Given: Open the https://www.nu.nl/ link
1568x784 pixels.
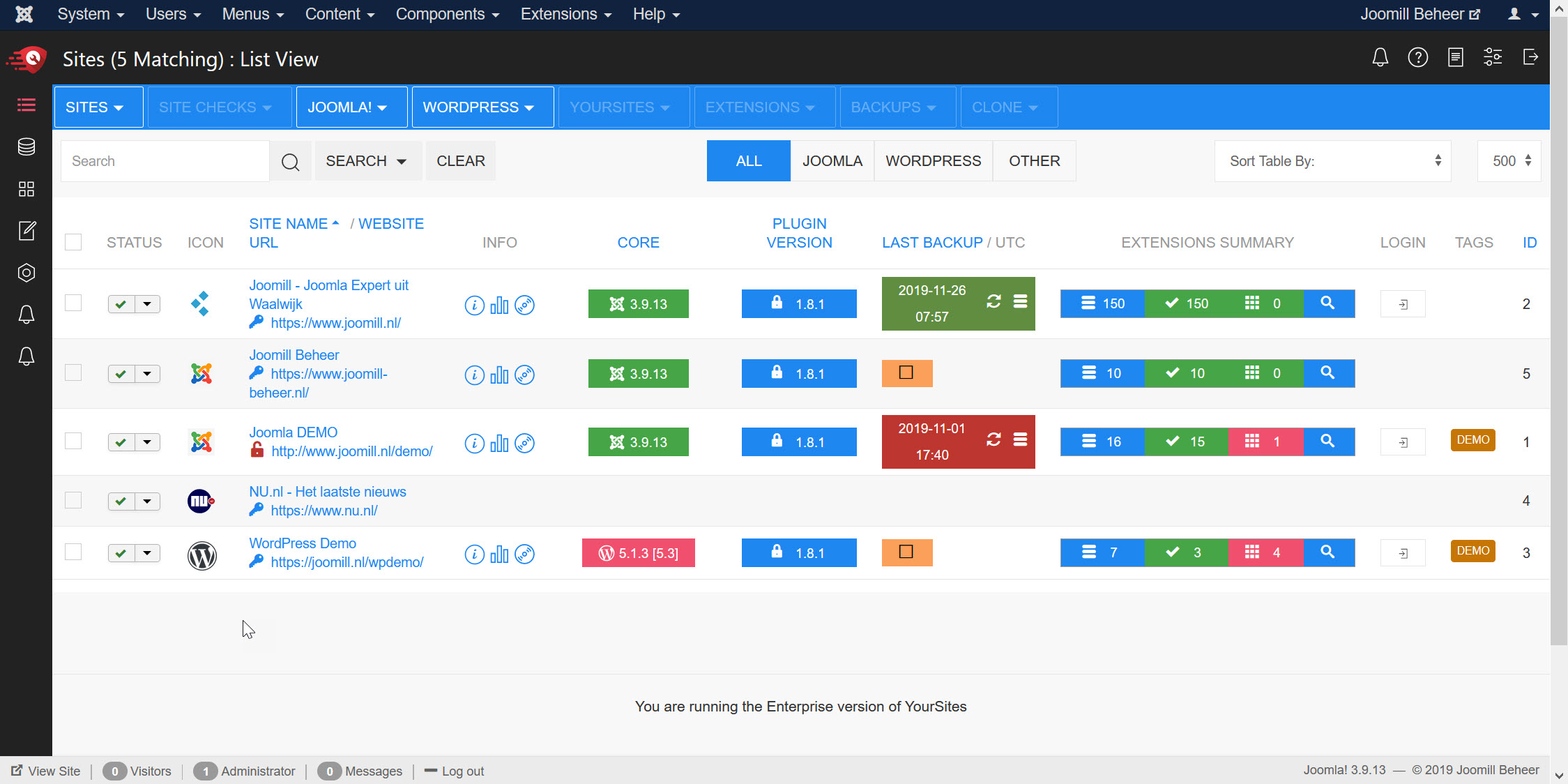Looking at the screenshot, I should point(324,511).
